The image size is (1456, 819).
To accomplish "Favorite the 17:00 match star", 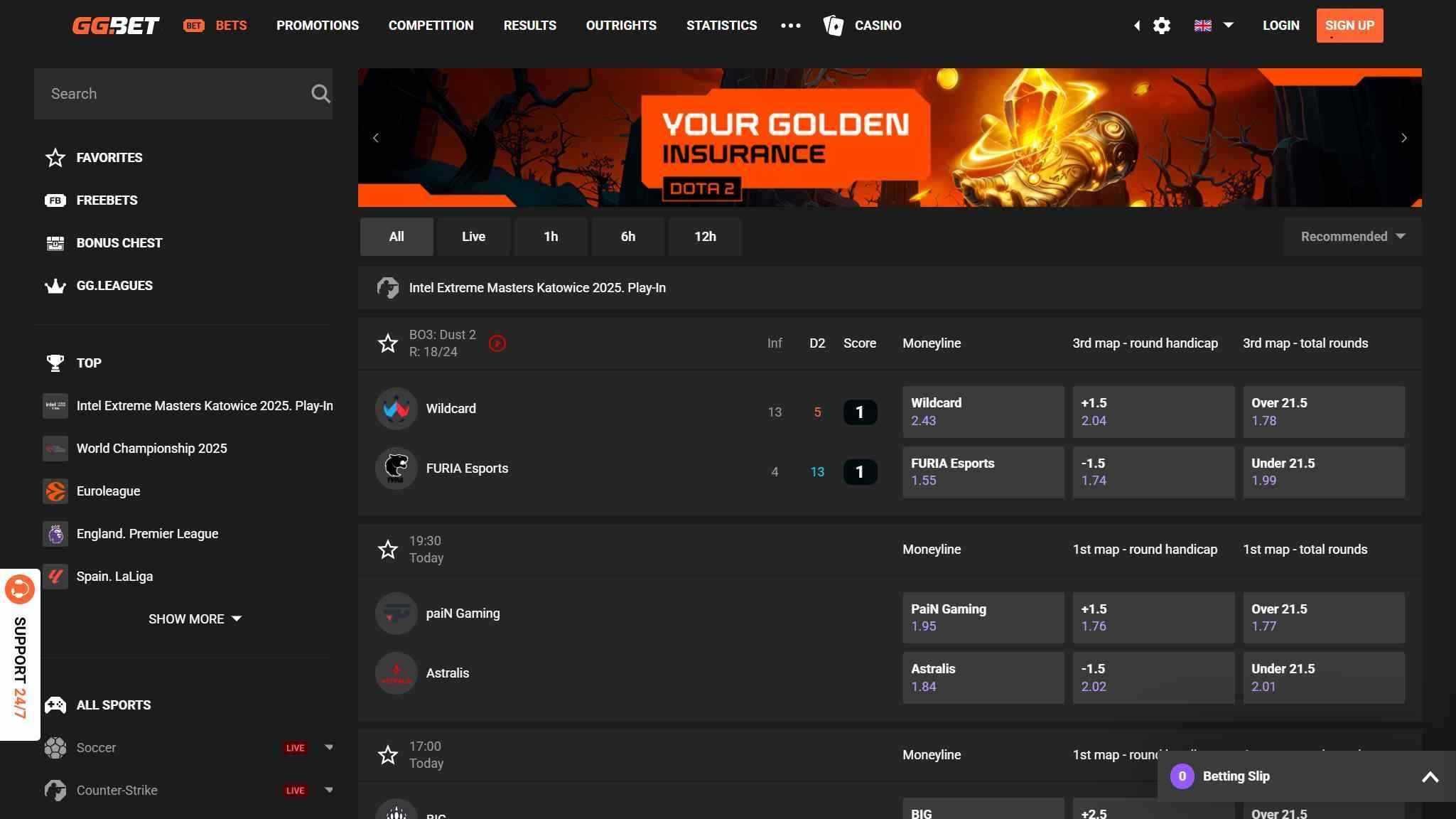I will [x=388, y=755].
